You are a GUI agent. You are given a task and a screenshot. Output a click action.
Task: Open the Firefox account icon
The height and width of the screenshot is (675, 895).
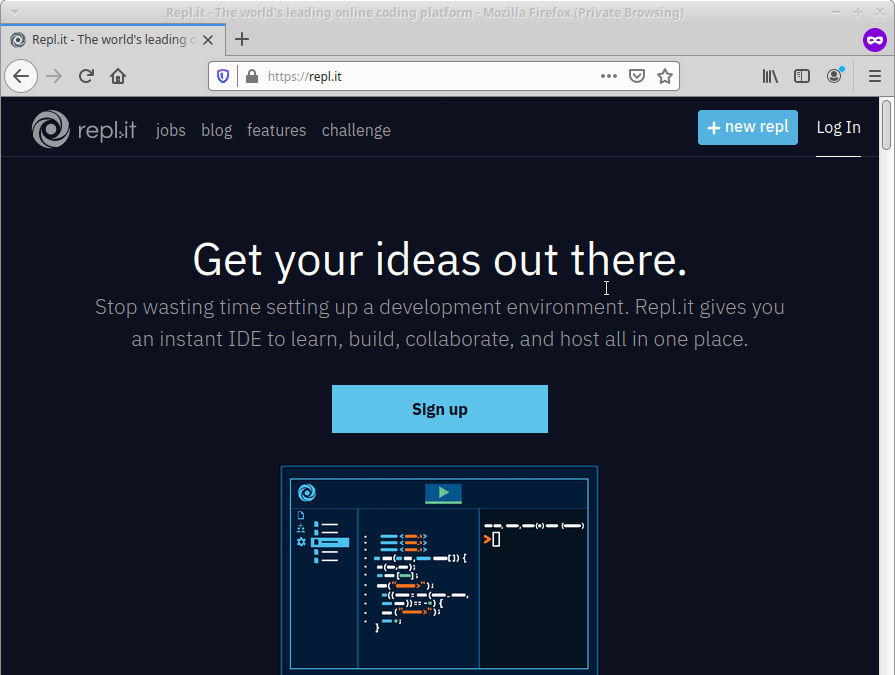pyautogui.click(x=834, y=76)
